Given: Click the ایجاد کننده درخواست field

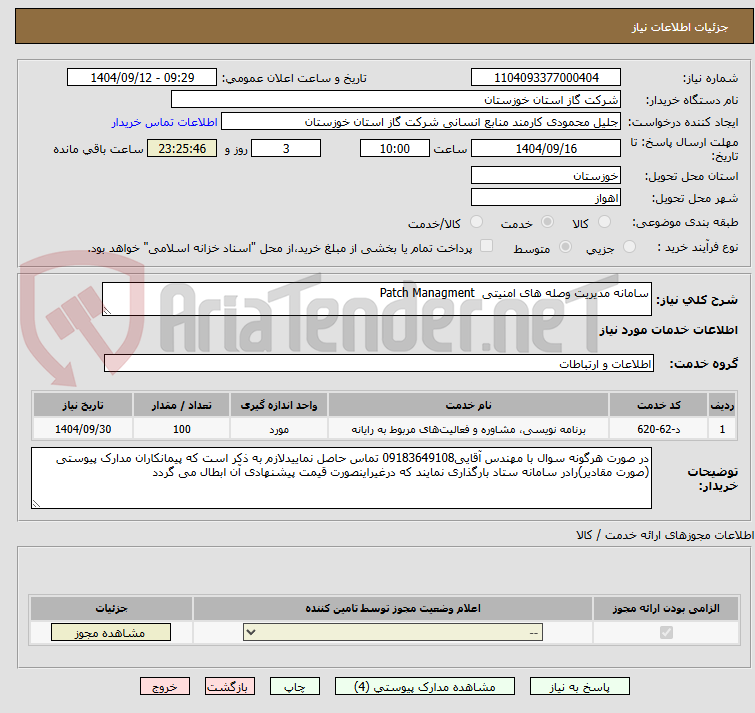Looking at the screenshot, I should click(421, 122).
